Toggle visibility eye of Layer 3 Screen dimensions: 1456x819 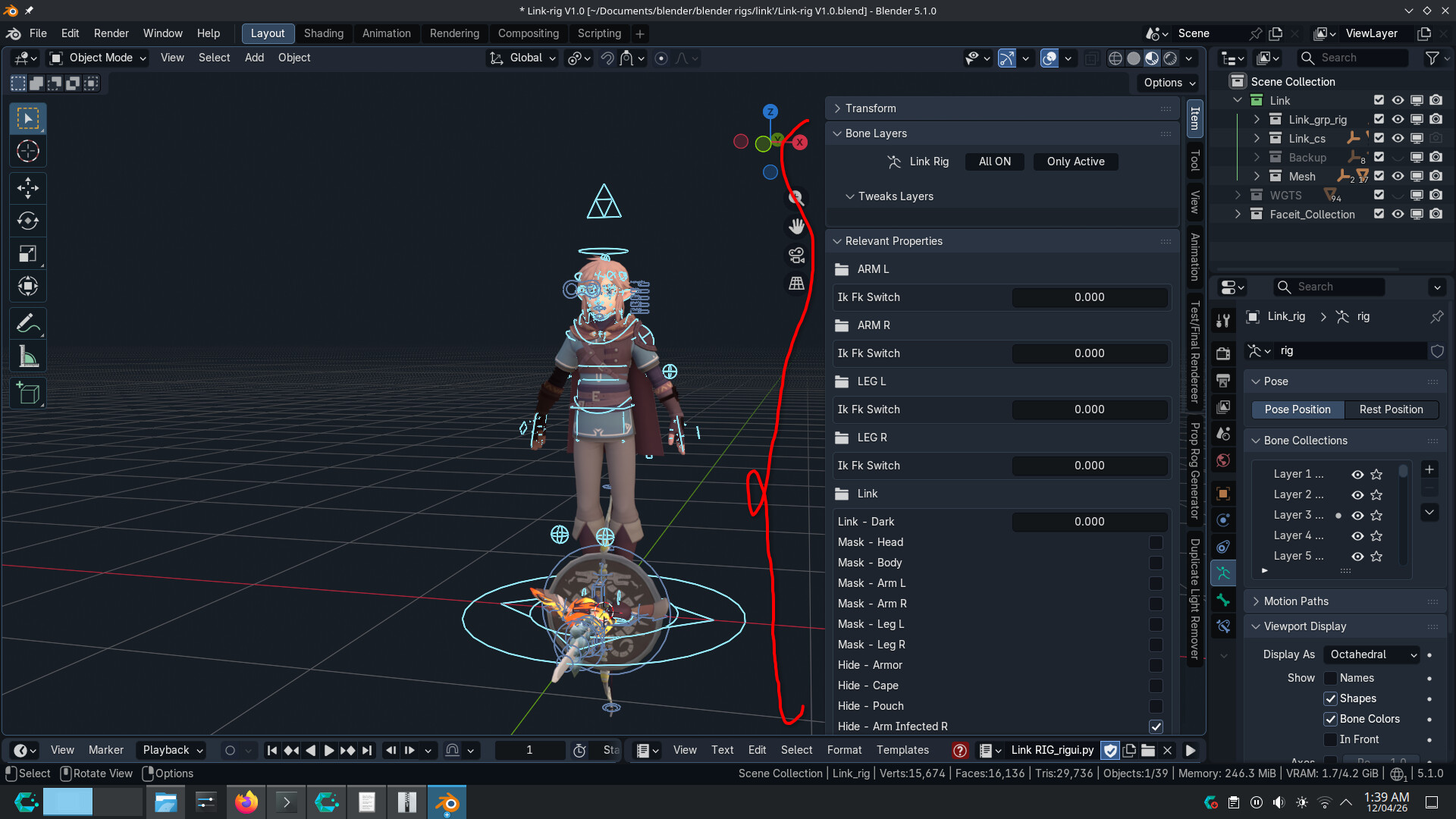pos(1357,515)
